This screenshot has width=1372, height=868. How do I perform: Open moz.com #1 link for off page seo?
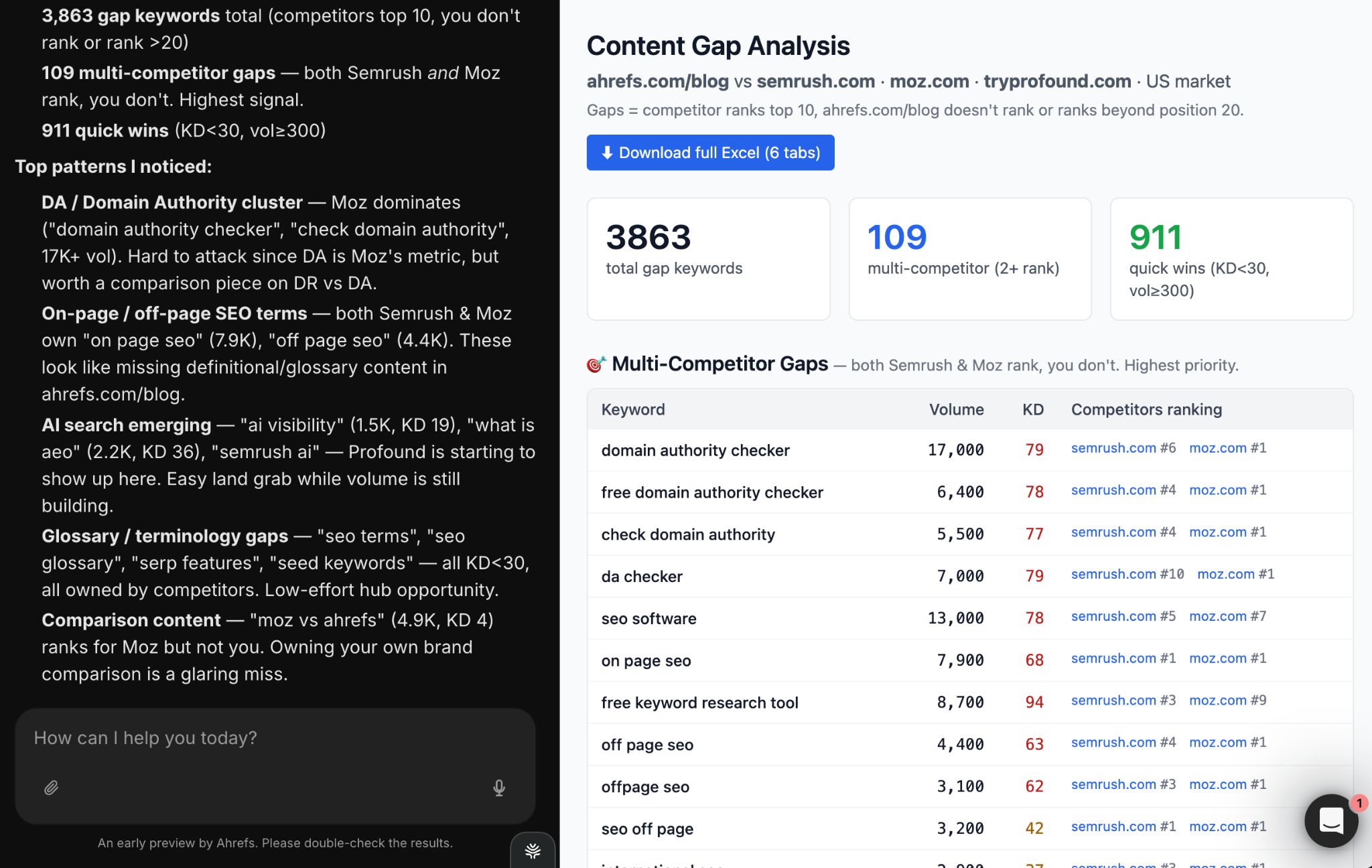[x=1219, y=742]
